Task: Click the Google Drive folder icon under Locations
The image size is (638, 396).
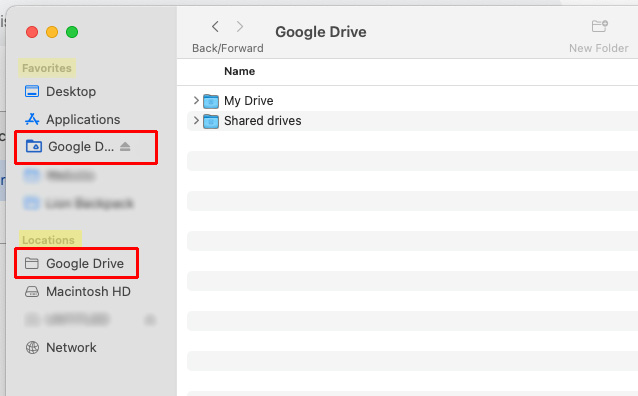Action: (32, 263)
